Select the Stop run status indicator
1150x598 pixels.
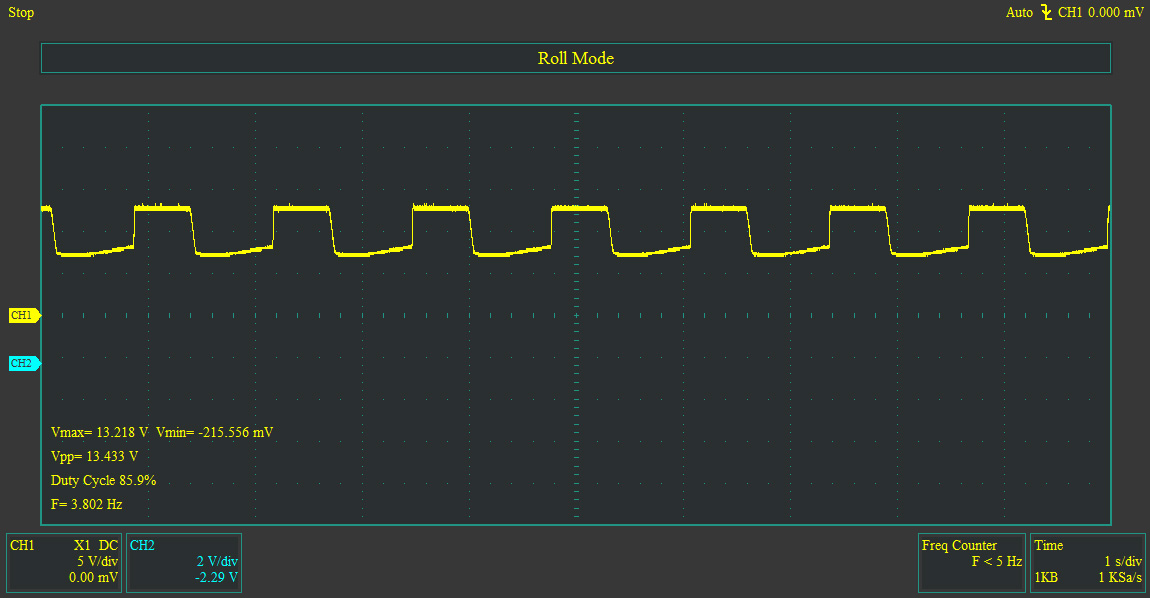tap(21, 12)
